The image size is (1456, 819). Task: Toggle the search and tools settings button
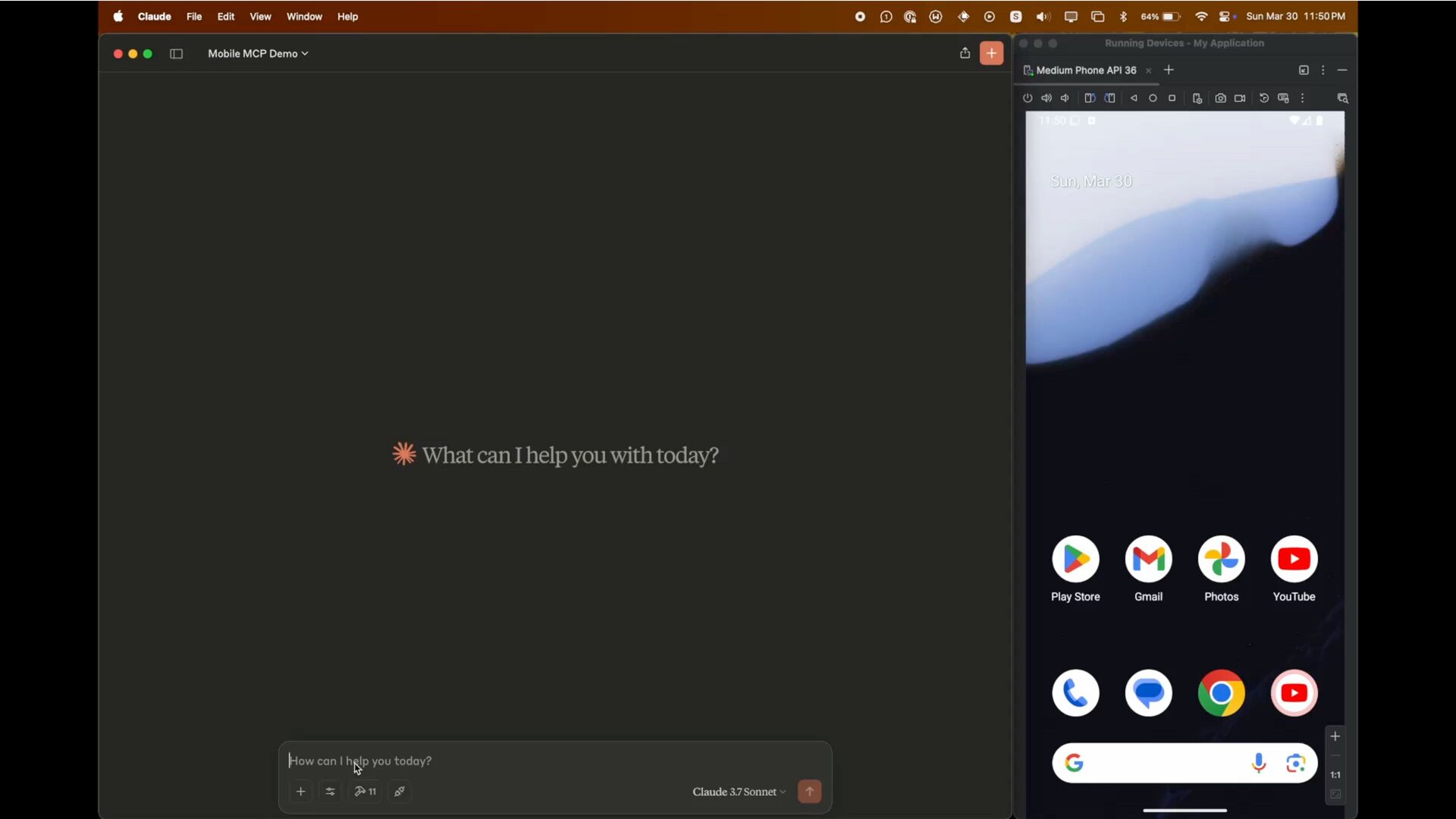[x=330, y=792]
